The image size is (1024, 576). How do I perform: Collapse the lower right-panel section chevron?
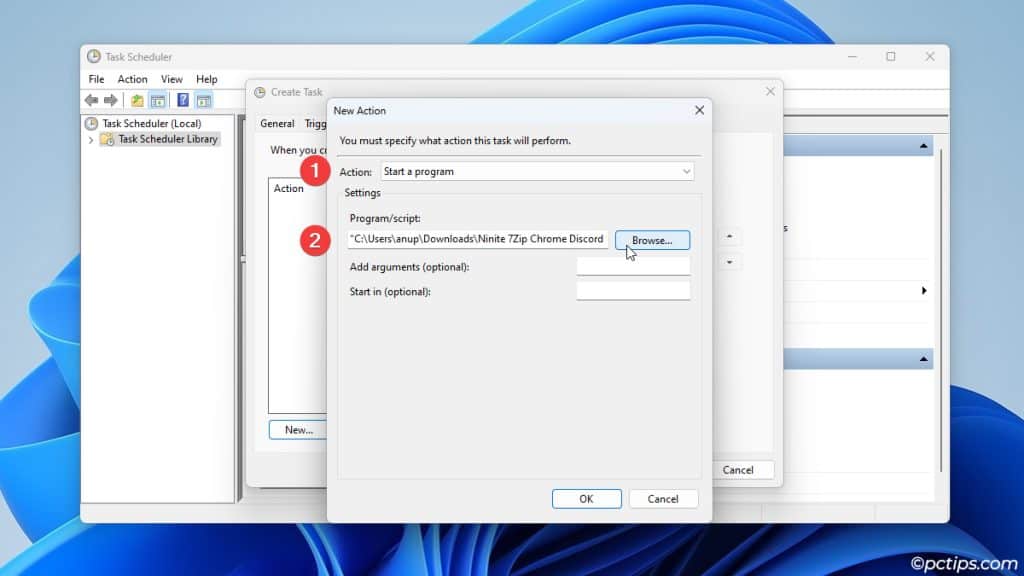tap(924, 358)
